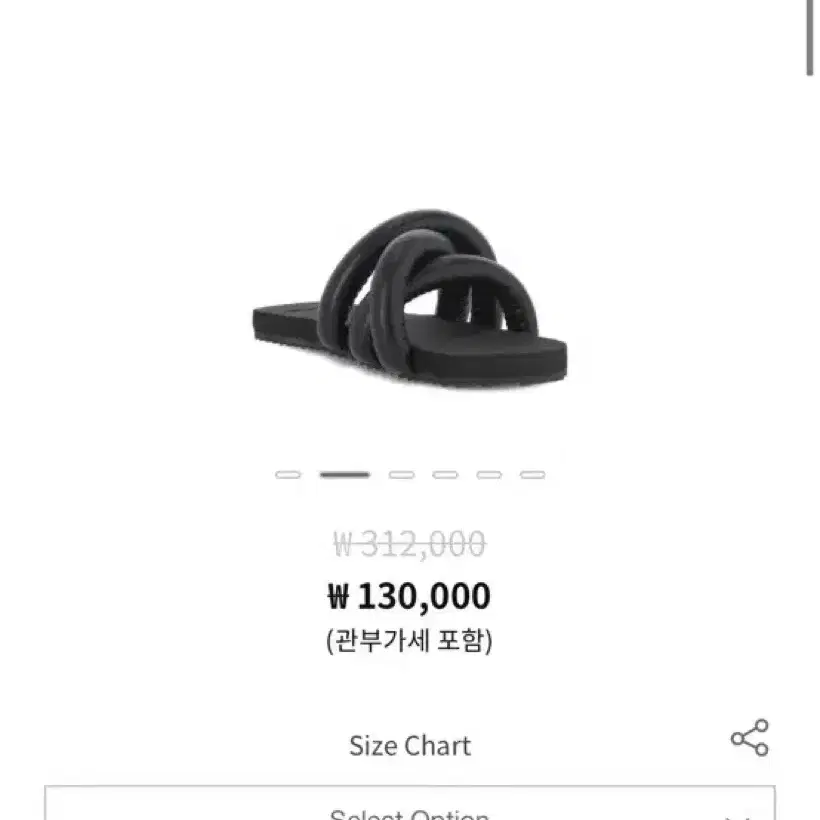Click the crossed-out ₩312,000 original price
The image size is (820, 820).
[409, 544]
